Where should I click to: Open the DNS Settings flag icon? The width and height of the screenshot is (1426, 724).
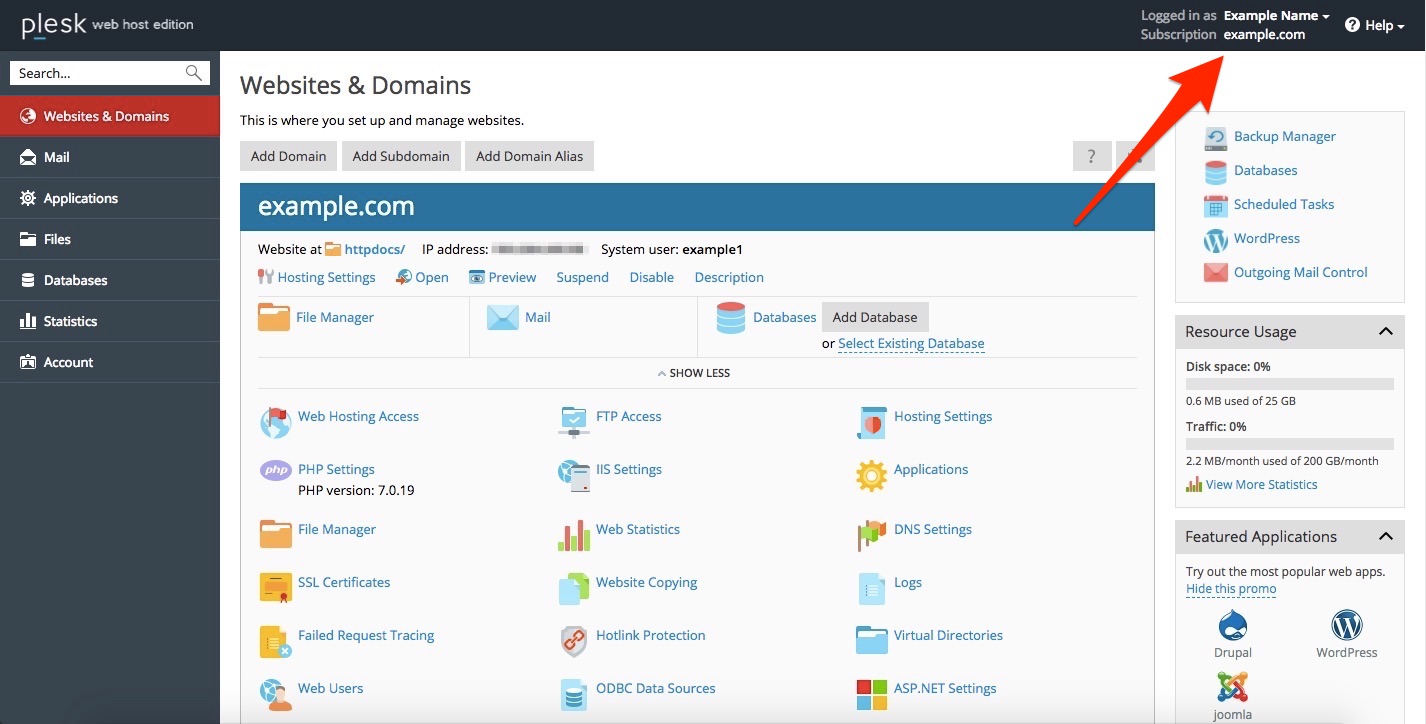tap(871, 535)
